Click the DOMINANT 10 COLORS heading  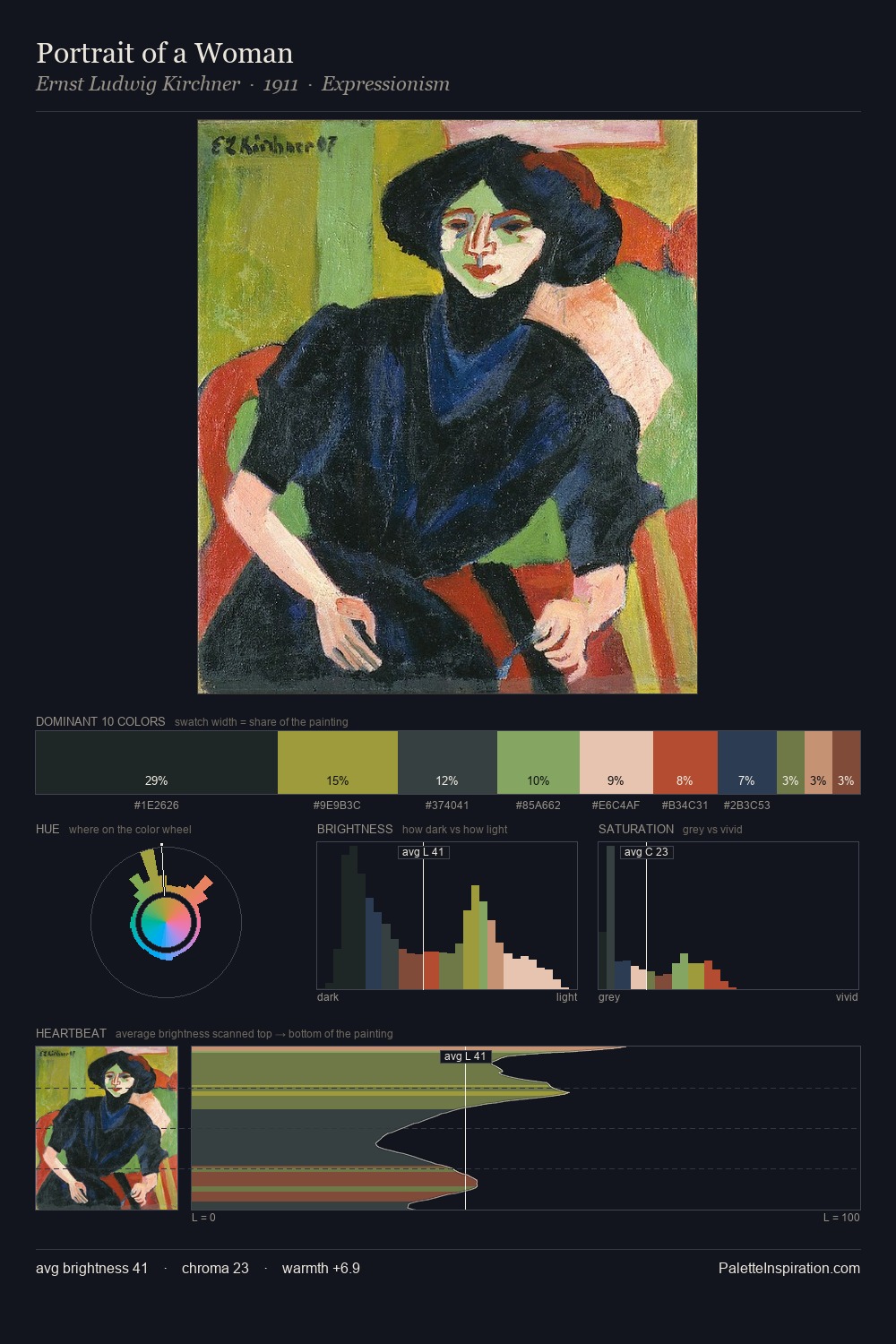(100, 721)
